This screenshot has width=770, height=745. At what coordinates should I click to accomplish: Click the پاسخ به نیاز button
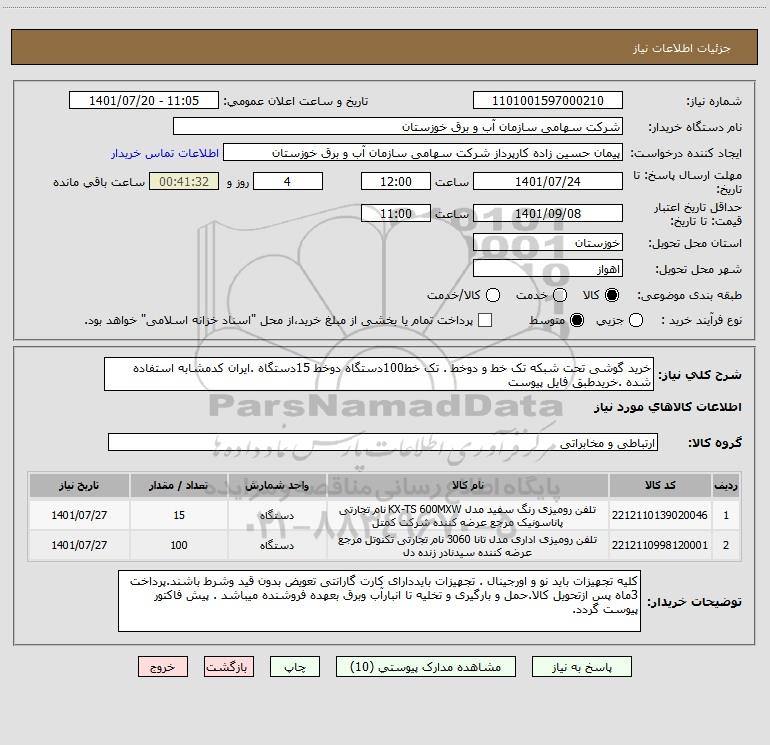[x=581, y=667]
